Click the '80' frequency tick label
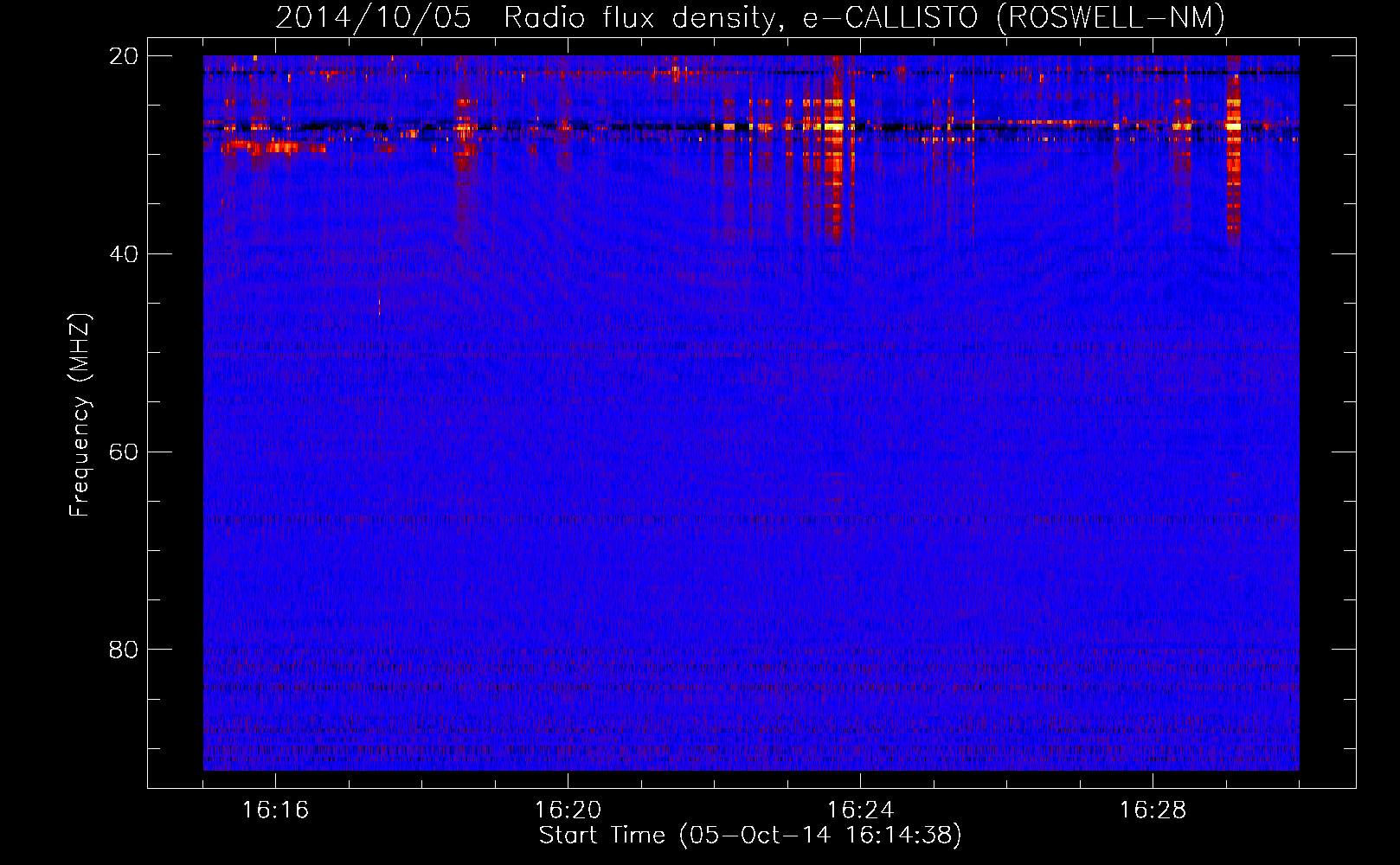Image resolution: width=1400 pixels, height=865 pixels. point(124,649)
